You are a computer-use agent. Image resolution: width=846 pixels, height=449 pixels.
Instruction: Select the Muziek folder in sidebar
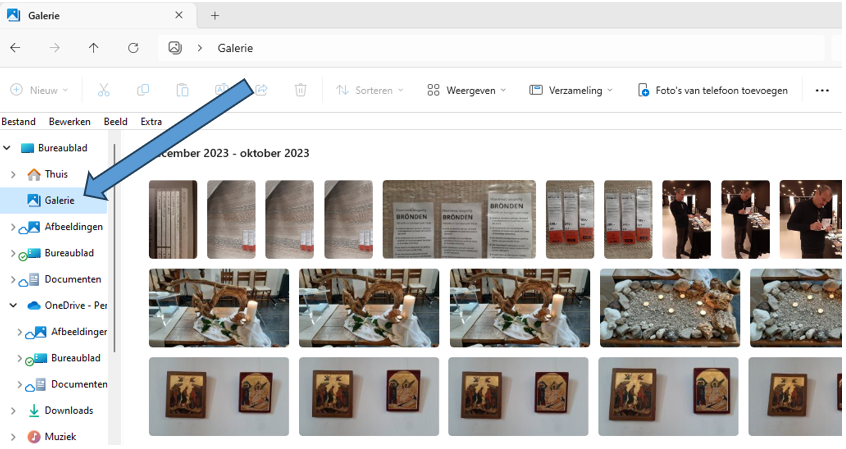[59, 436]
